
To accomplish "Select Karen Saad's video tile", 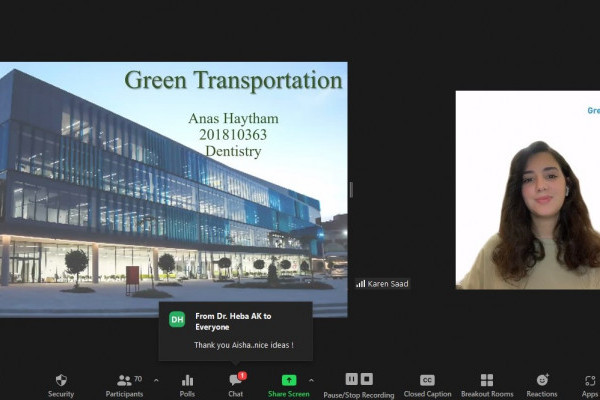I will (528, 190).
